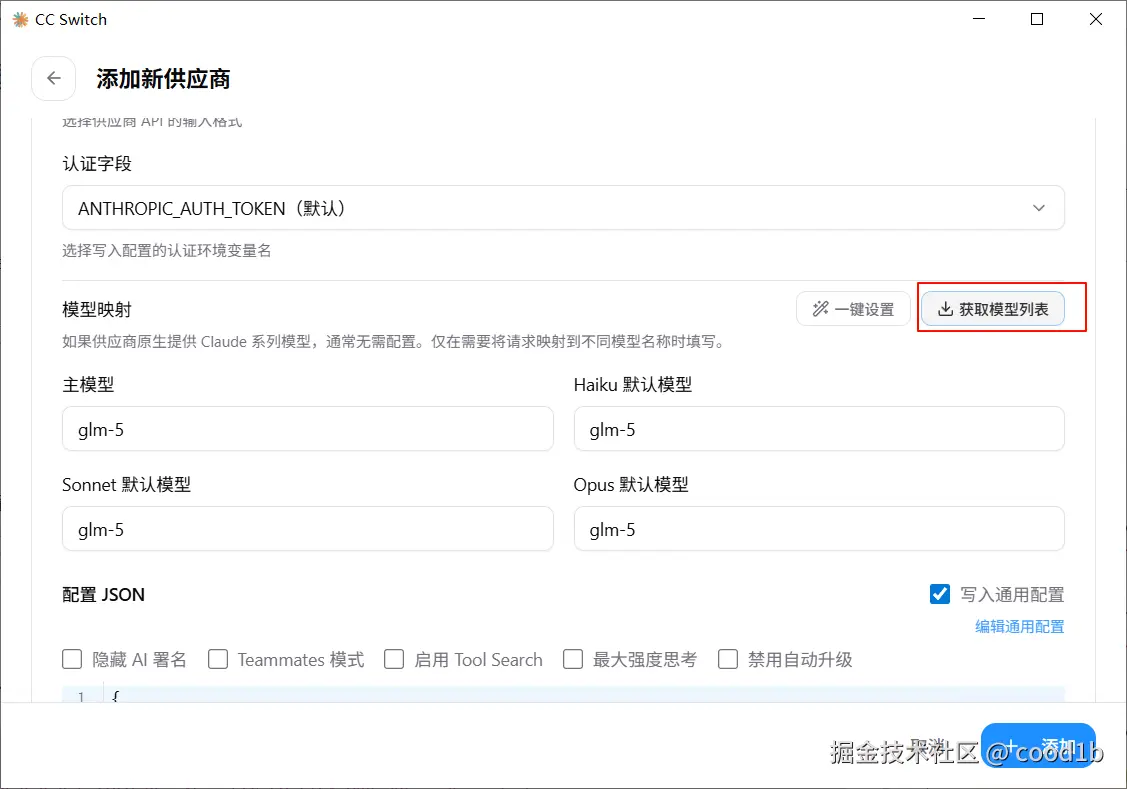Enable the Teammates 模式 checkbox
This screenshot has width=1127, height=789.
[x=218, y=659]
